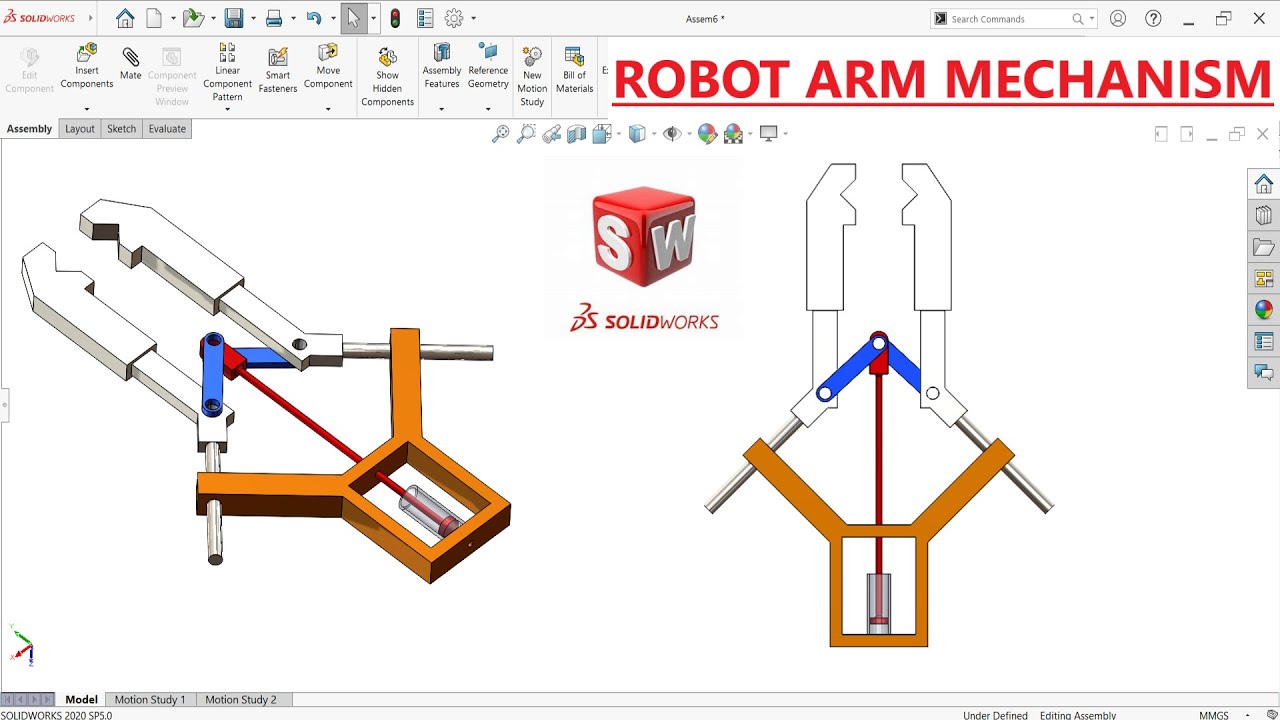Open Design Library in task pane
Viewport: 1280px width, 720px height.
(x=1264, y=215)
